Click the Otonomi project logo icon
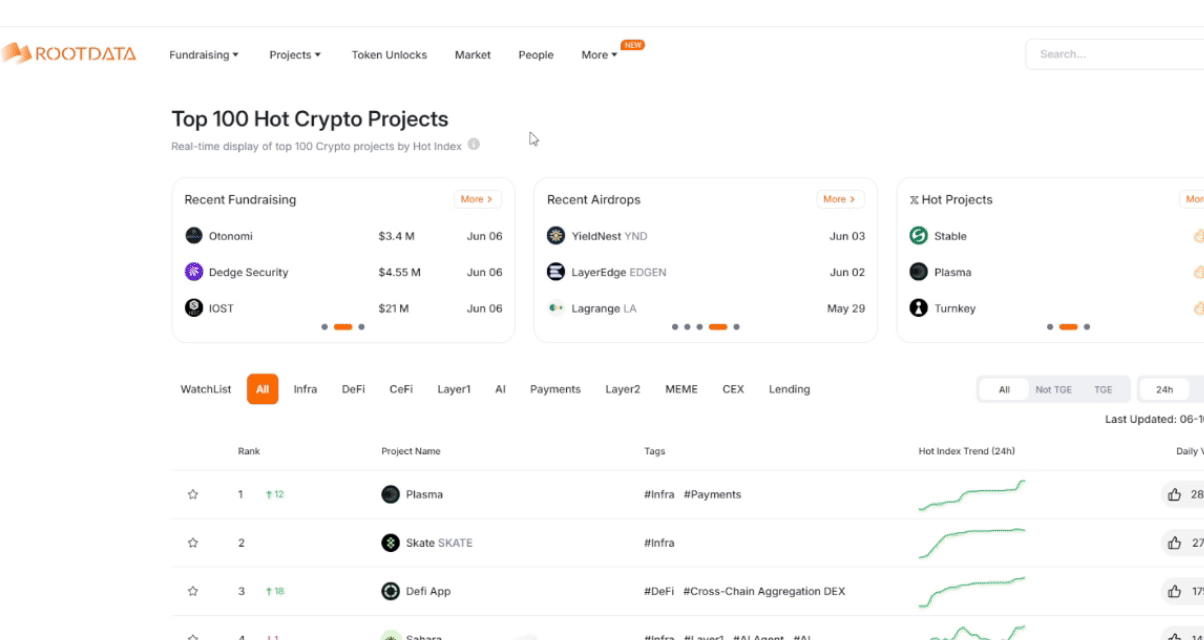 [194, 236]
